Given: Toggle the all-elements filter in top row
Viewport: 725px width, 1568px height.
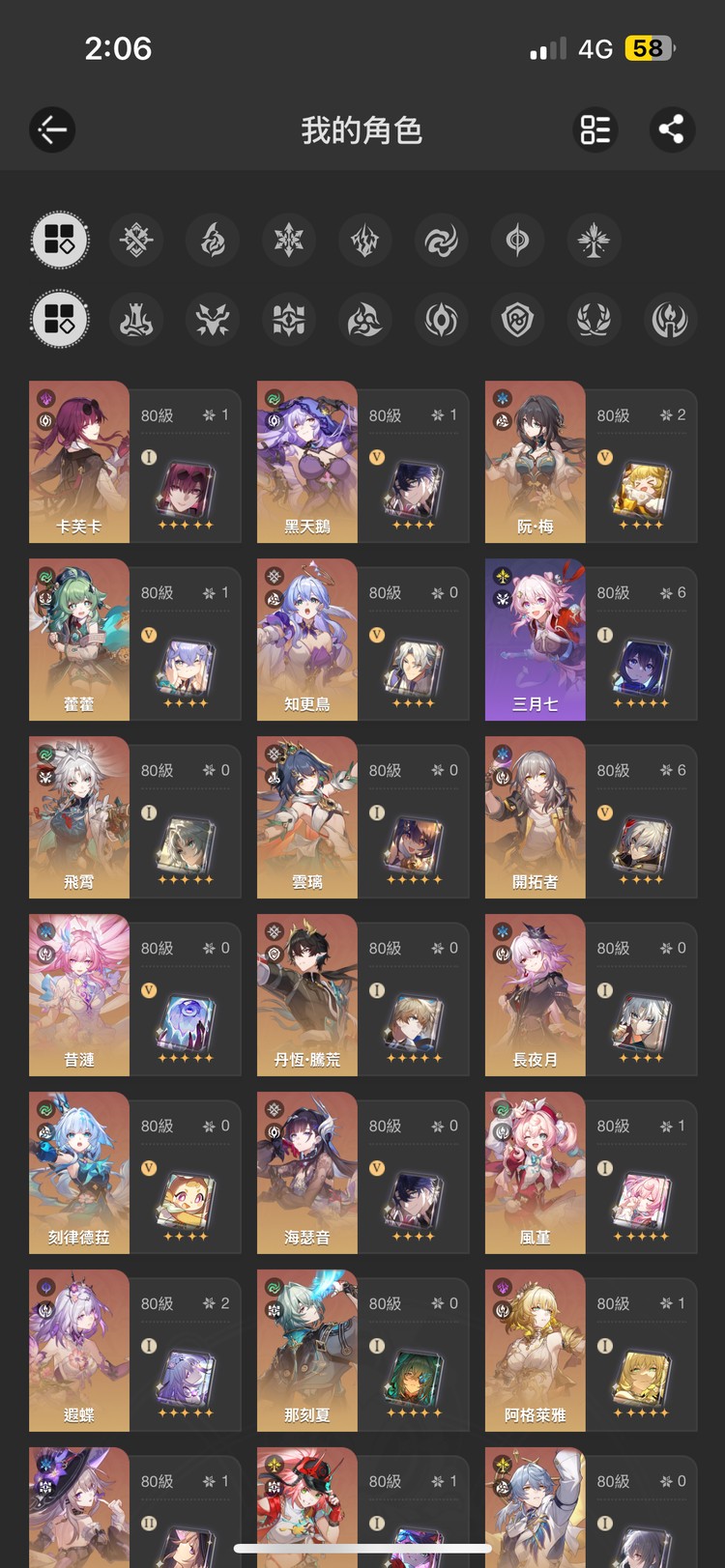Looking at the screenshot, I should 60,240.
